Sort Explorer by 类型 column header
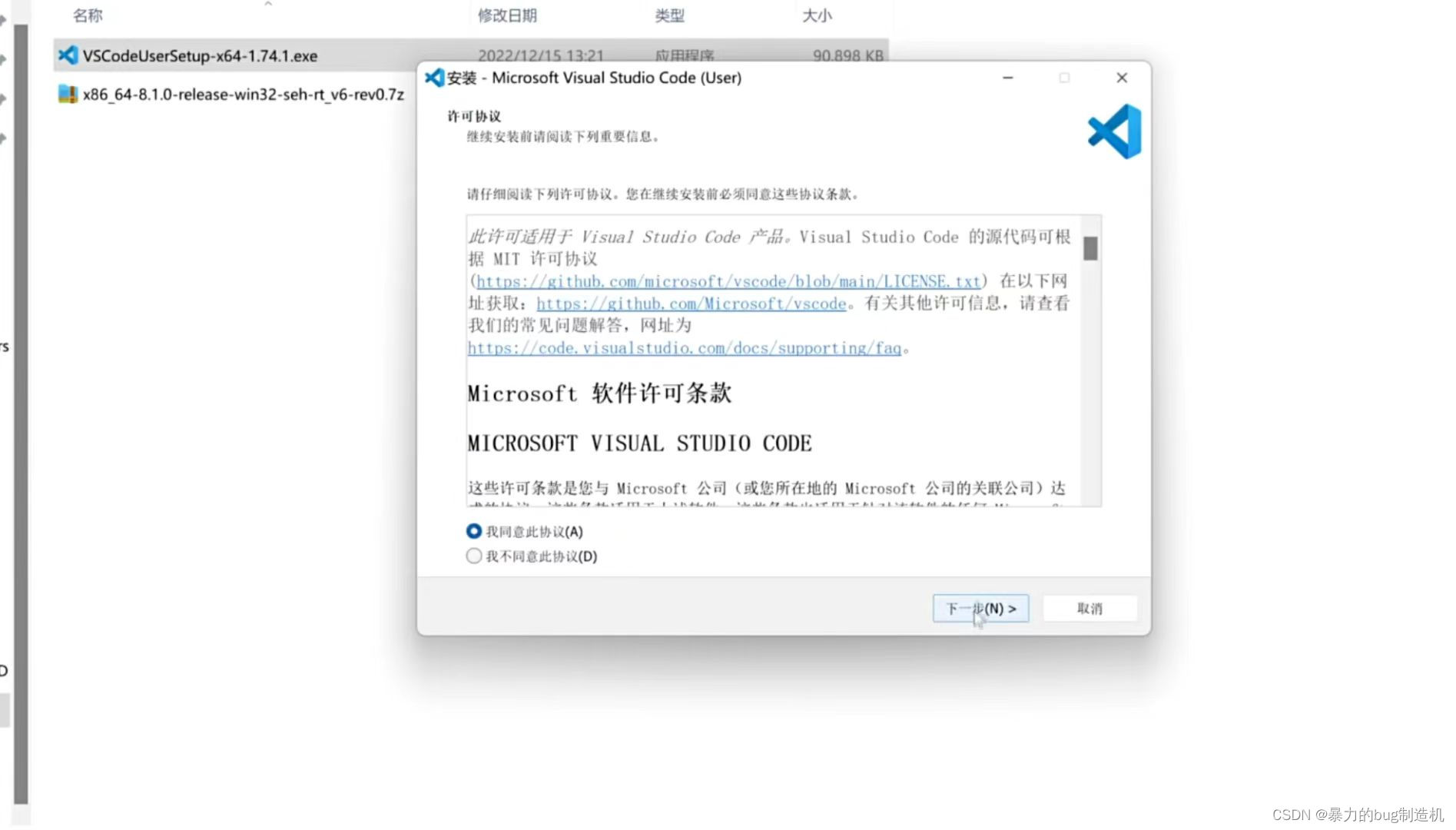Viewport: 1456px width, 830px height. tap(669, 15)
